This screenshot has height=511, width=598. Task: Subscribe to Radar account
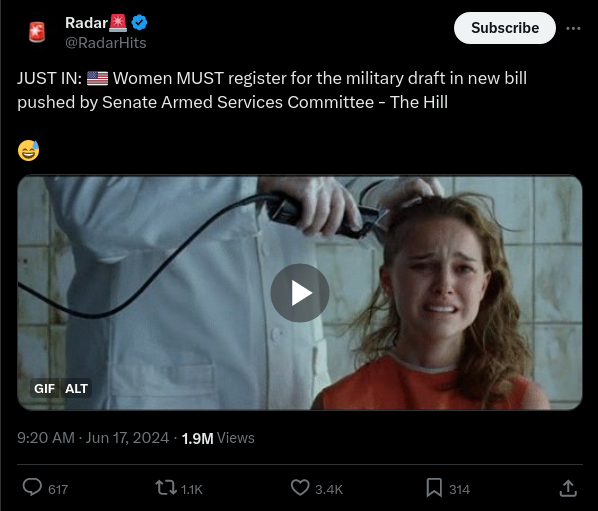click(505, 28)
